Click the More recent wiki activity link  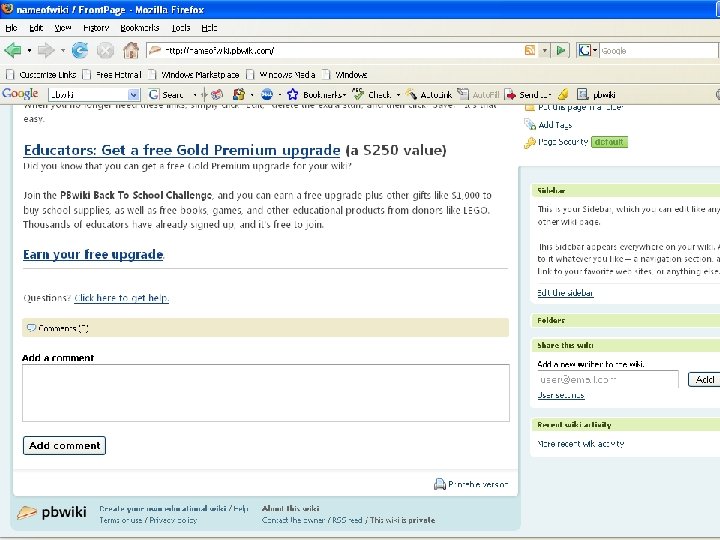click(x=580, y=444)
